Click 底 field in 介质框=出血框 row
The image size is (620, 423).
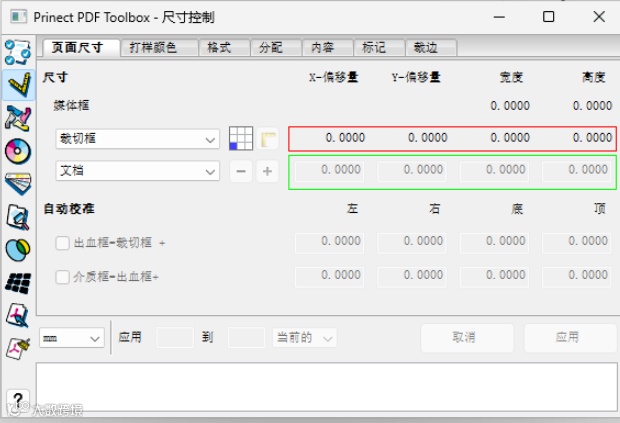coord(494,276)
